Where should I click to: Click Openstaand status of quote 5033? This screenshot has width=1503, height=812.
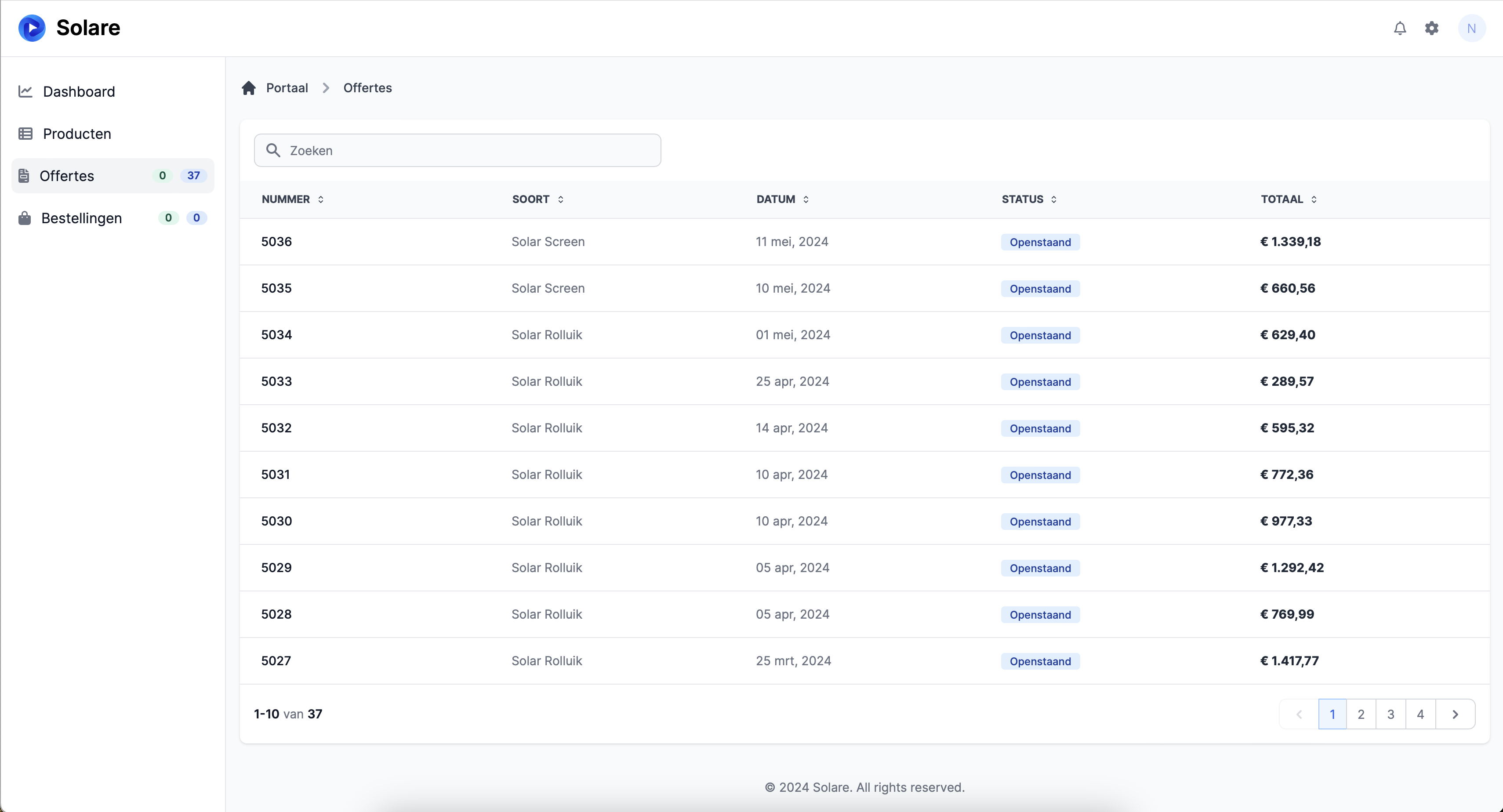(x=1040, y=382)
